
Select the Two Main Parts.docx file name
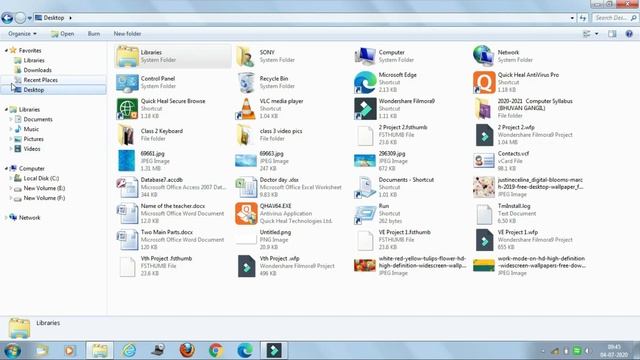click(167, 232)
